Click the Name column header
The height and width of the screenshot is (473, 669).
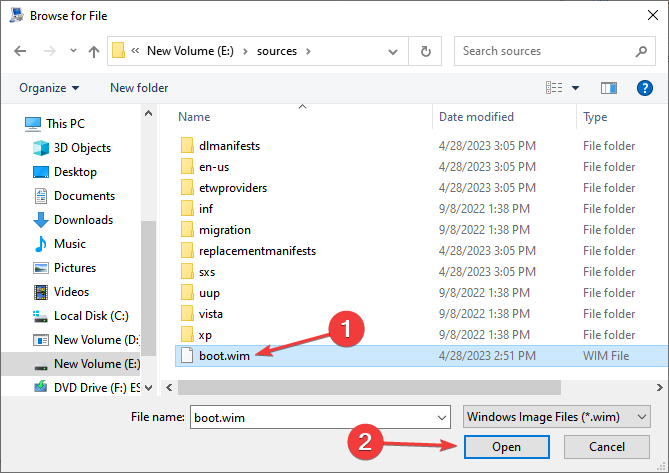click(194, 117)
